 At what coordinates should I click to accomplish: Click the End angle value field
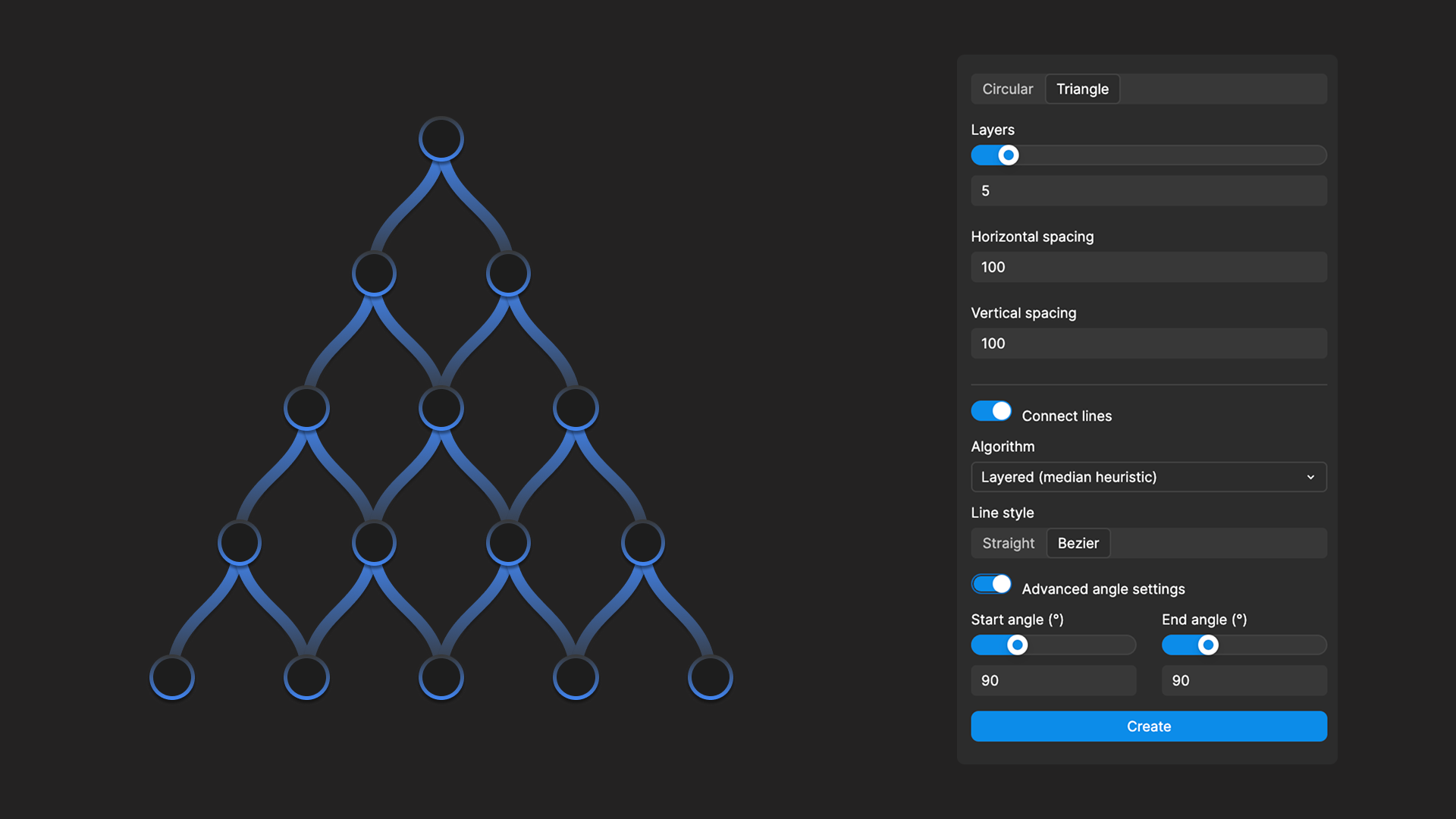pos(1244,680)
